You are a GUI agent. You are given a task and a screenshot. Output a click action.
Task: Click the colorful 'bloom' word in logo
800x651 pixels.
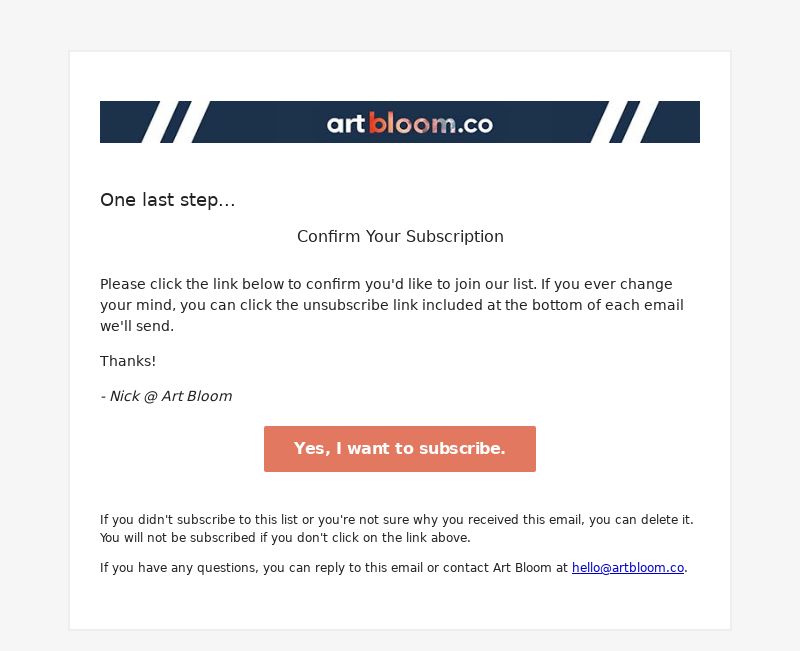coord(412,123)
